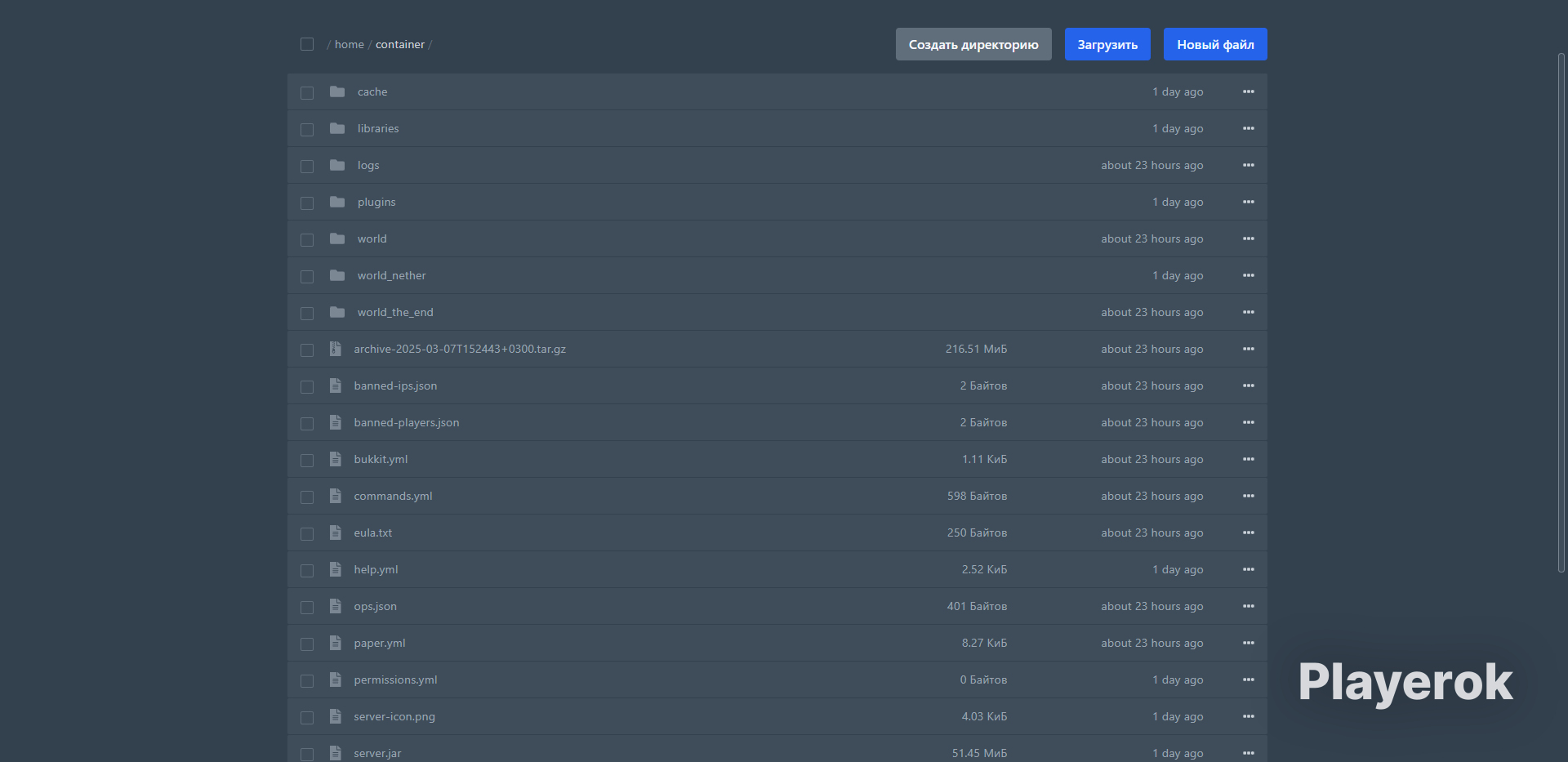
Task: Open the three-dot menu for paper.yml
Action: point(1249,643)
